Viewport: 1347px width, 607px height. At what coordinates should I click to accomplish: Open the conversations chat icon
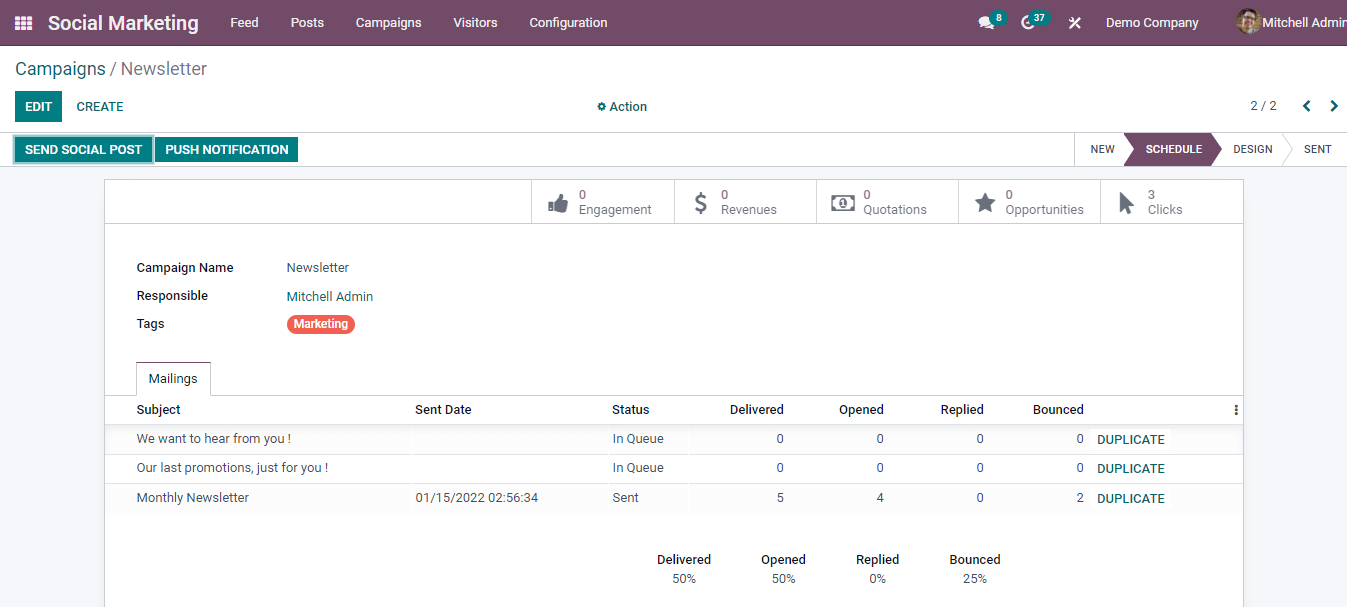pyautogui.click(x=987, y=23)
